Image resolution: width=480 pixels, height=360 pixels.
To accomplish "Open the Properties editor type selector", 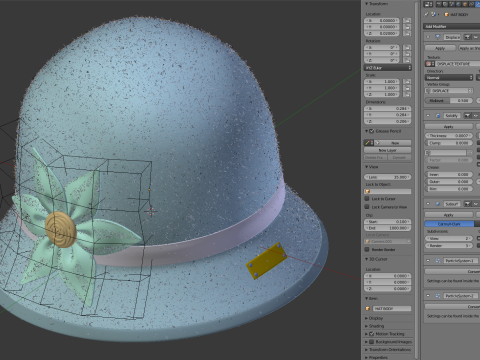I will click(x=428, y=4).
